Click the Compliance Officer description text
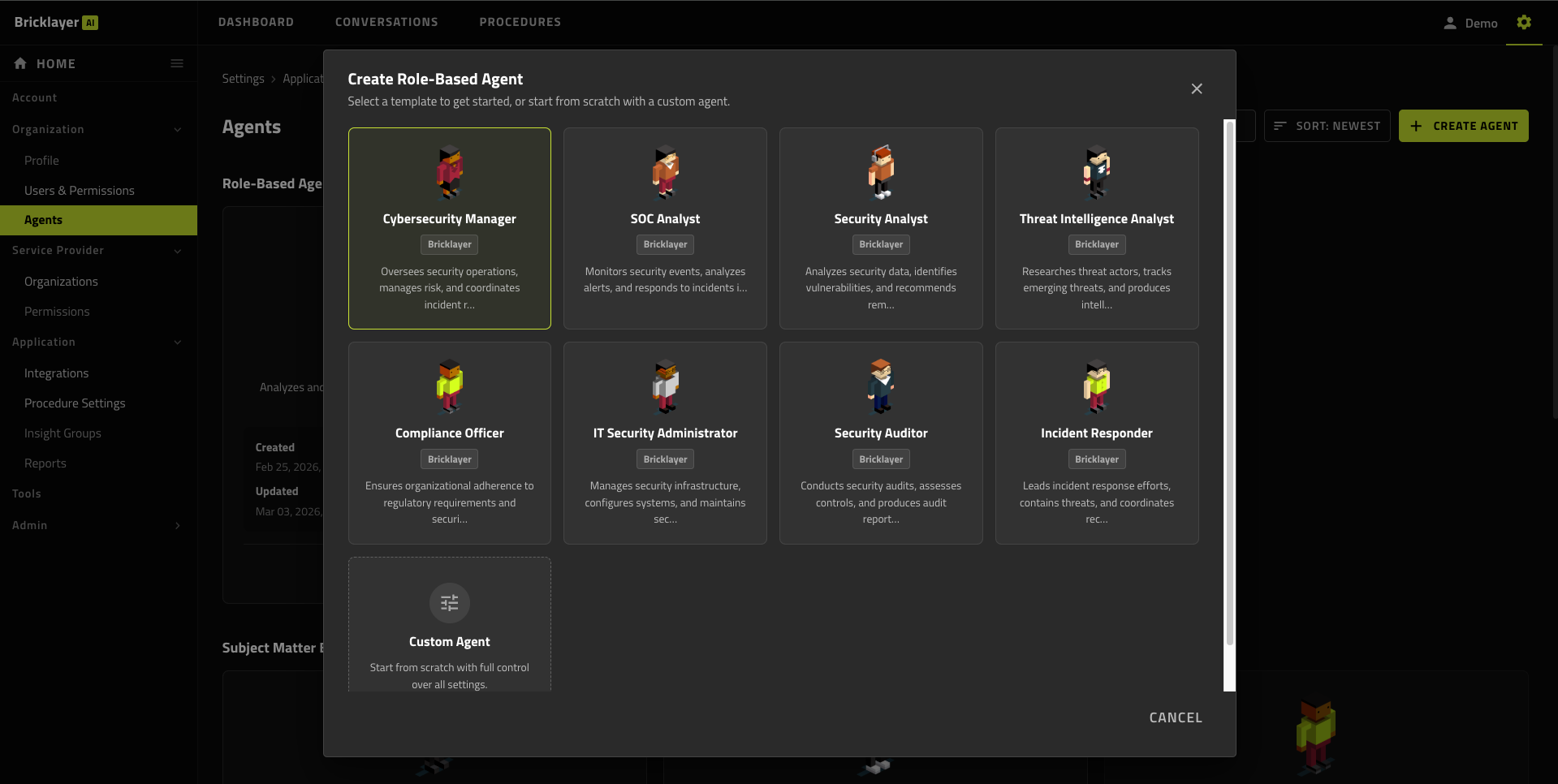 [449, 502]
